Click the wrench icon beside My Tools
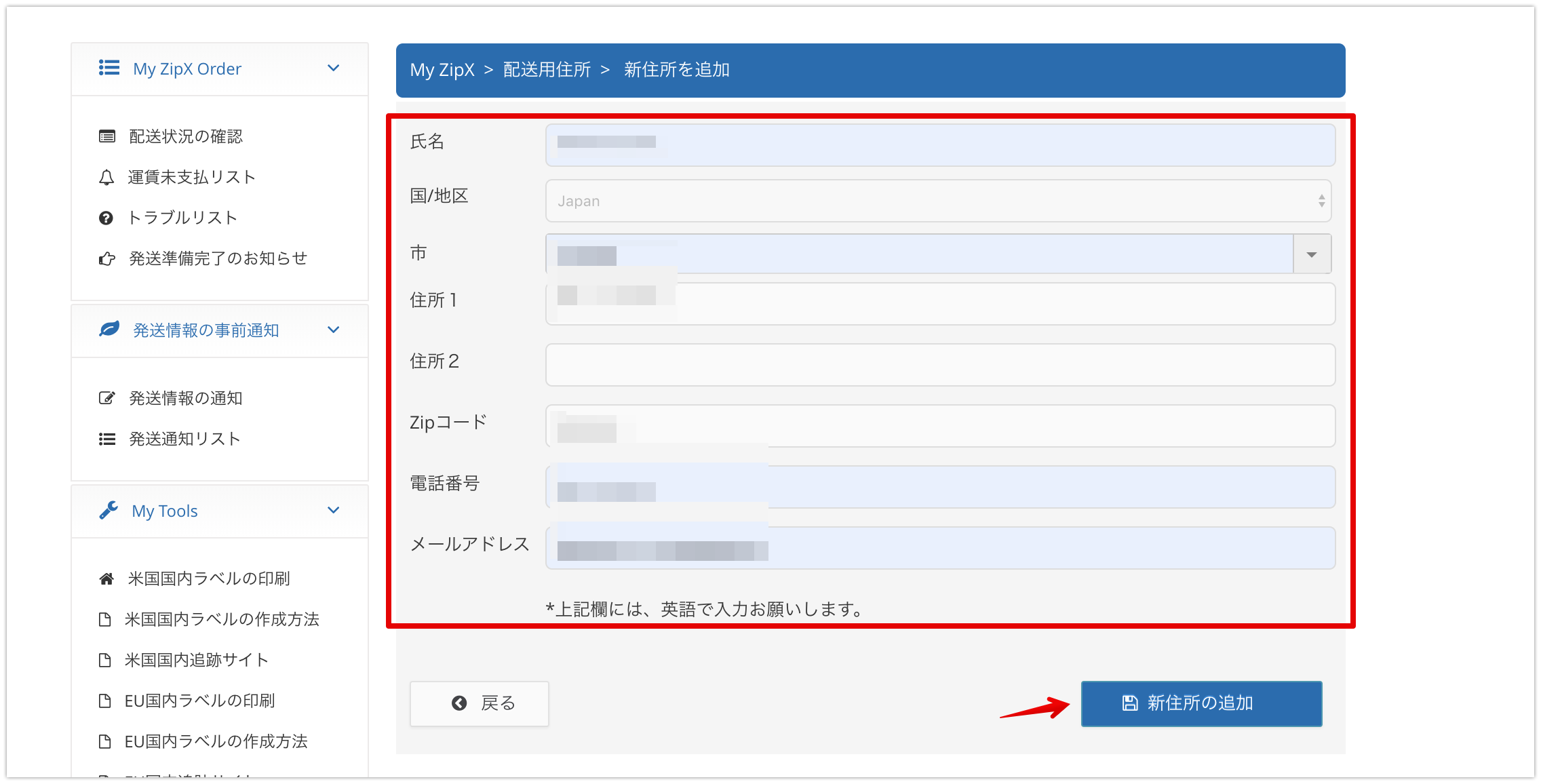Image resolution: width=1541 pixels, height=784 pixels. (109, 510)
